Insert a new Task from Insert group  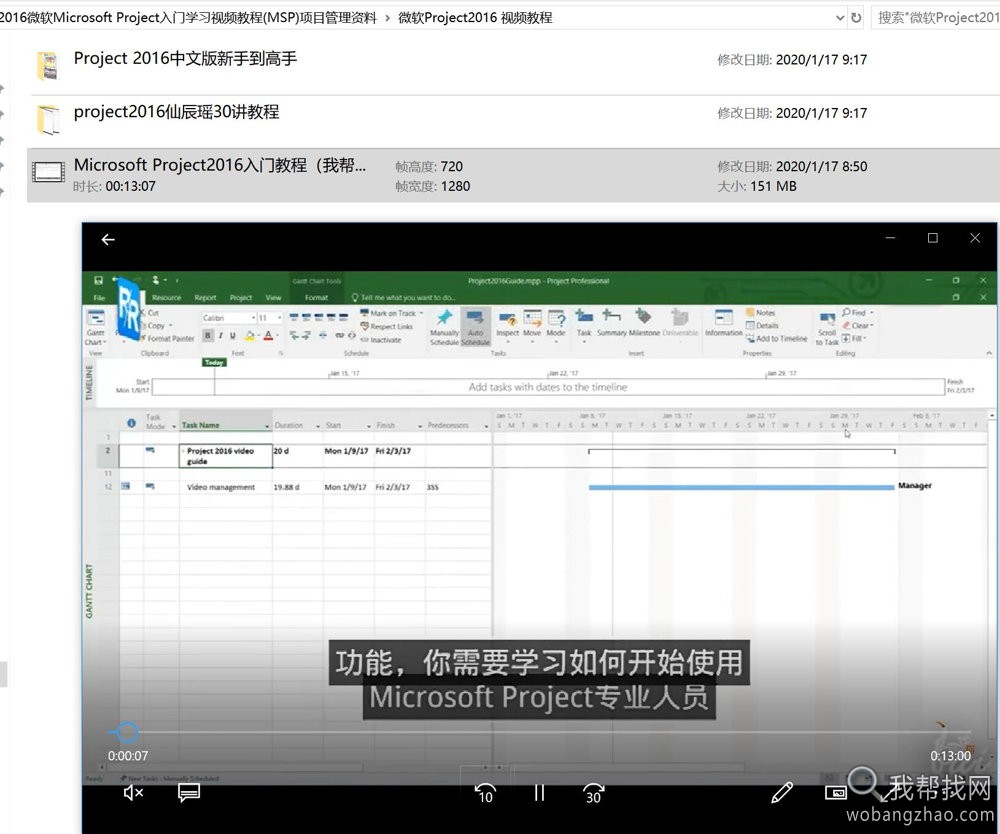584,323
